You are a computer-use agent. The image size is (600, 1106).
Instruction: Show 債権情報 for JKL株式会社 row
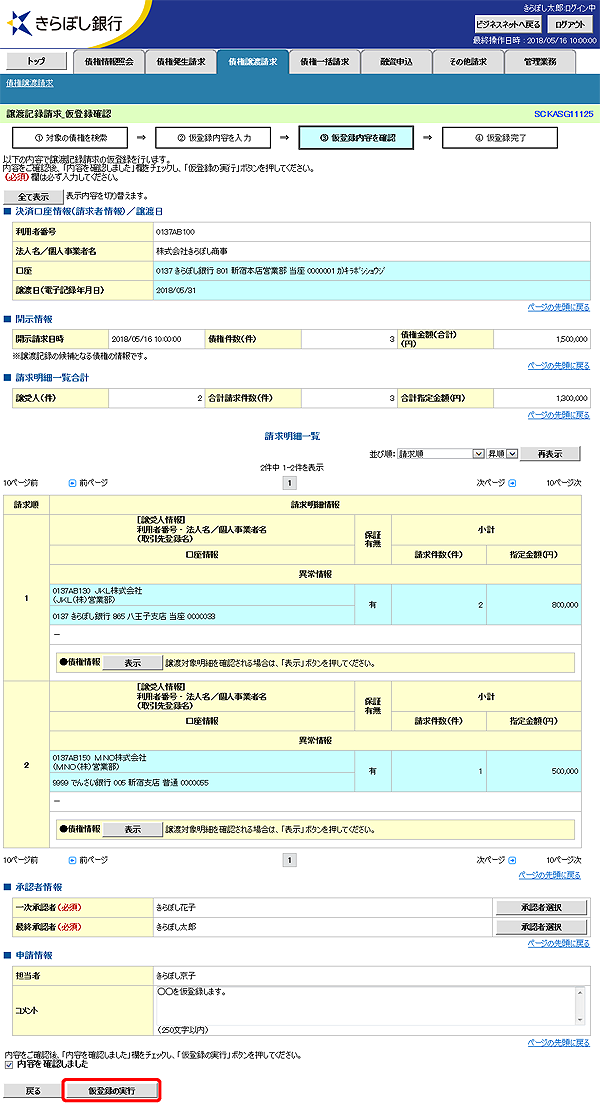133,663
